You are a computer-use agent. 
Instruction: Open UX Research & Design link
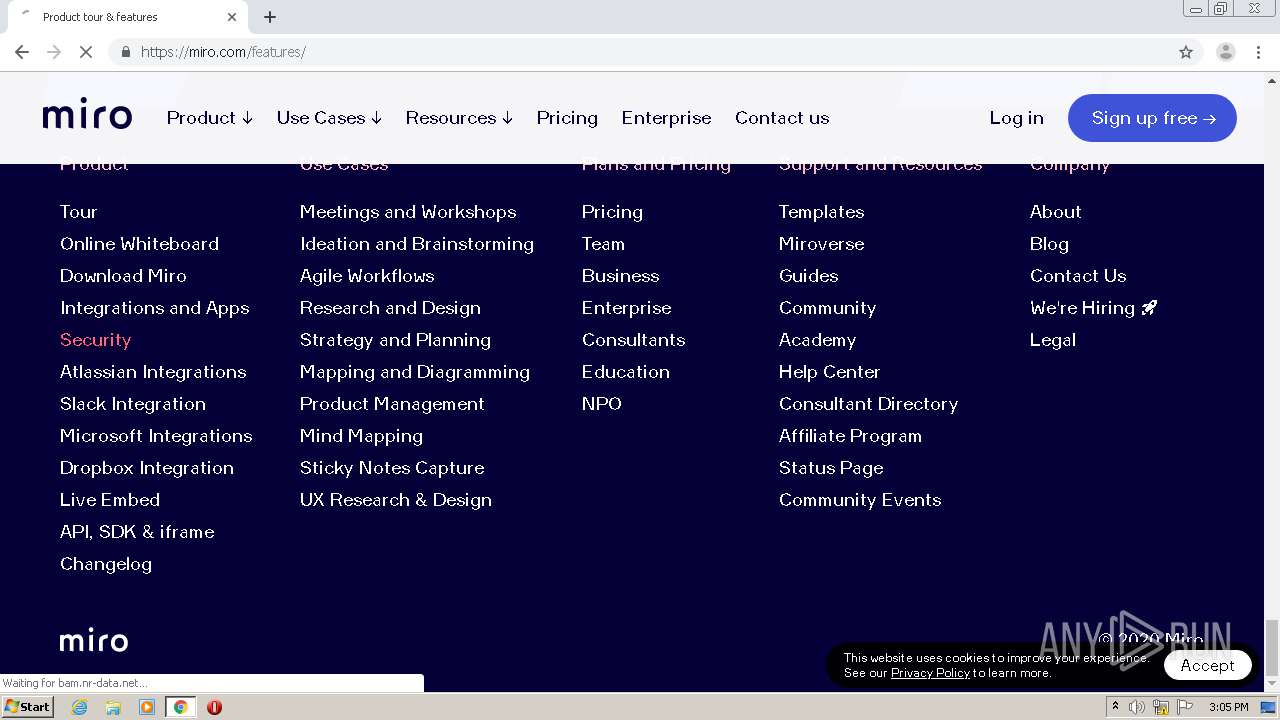coord(396,500)
